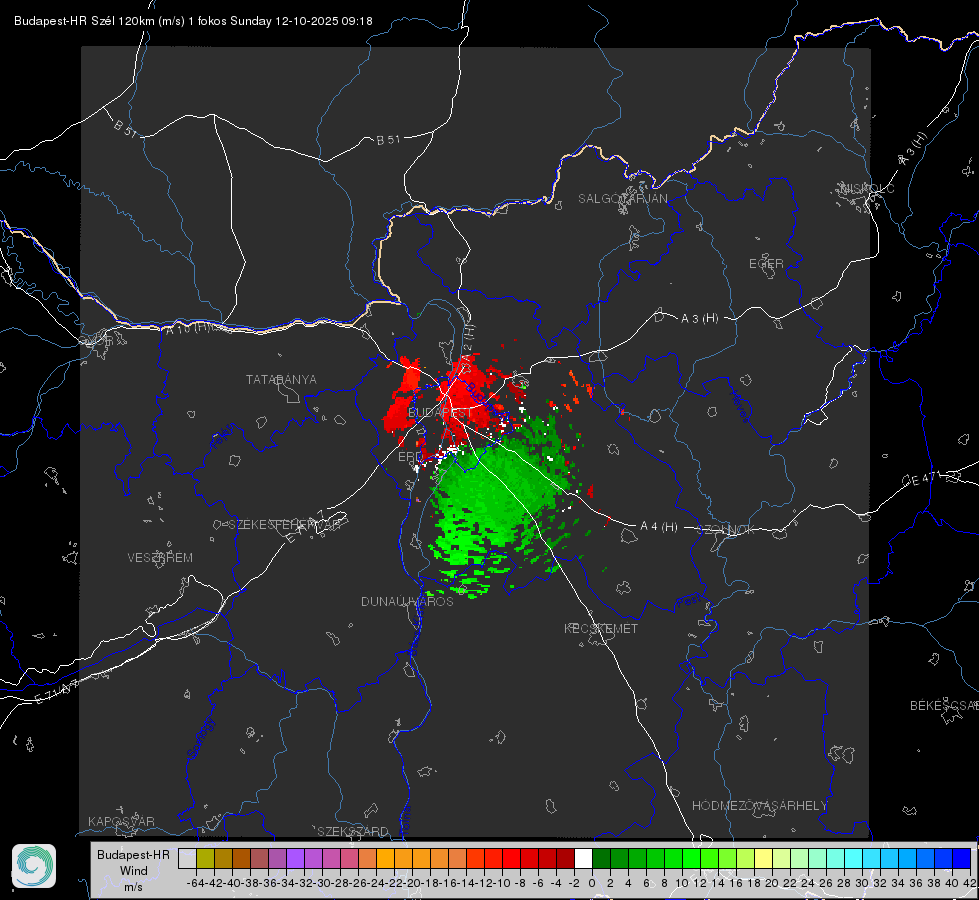Image resolution: width=979 pixels, height=900 pixels.
Task: Click the DUNAÚJVÁROS city label
Action: [407, 601]
